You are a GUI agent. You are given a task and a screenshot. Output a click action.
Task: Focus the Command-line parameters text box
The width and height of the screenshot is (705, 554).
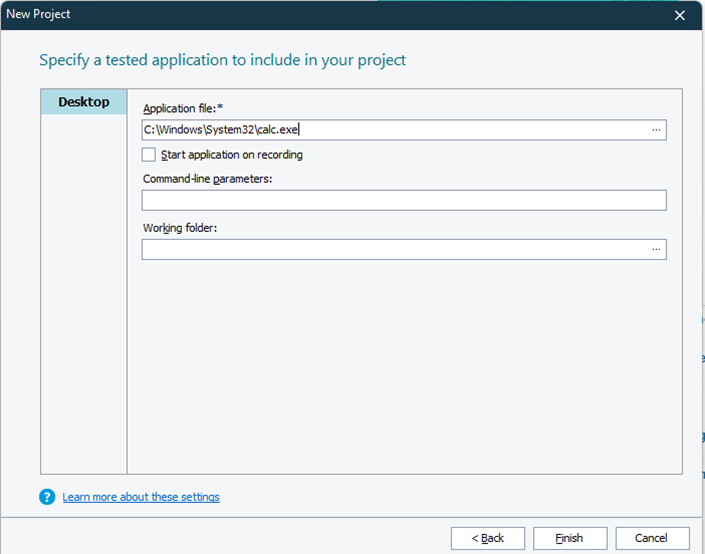click(403, 201)
